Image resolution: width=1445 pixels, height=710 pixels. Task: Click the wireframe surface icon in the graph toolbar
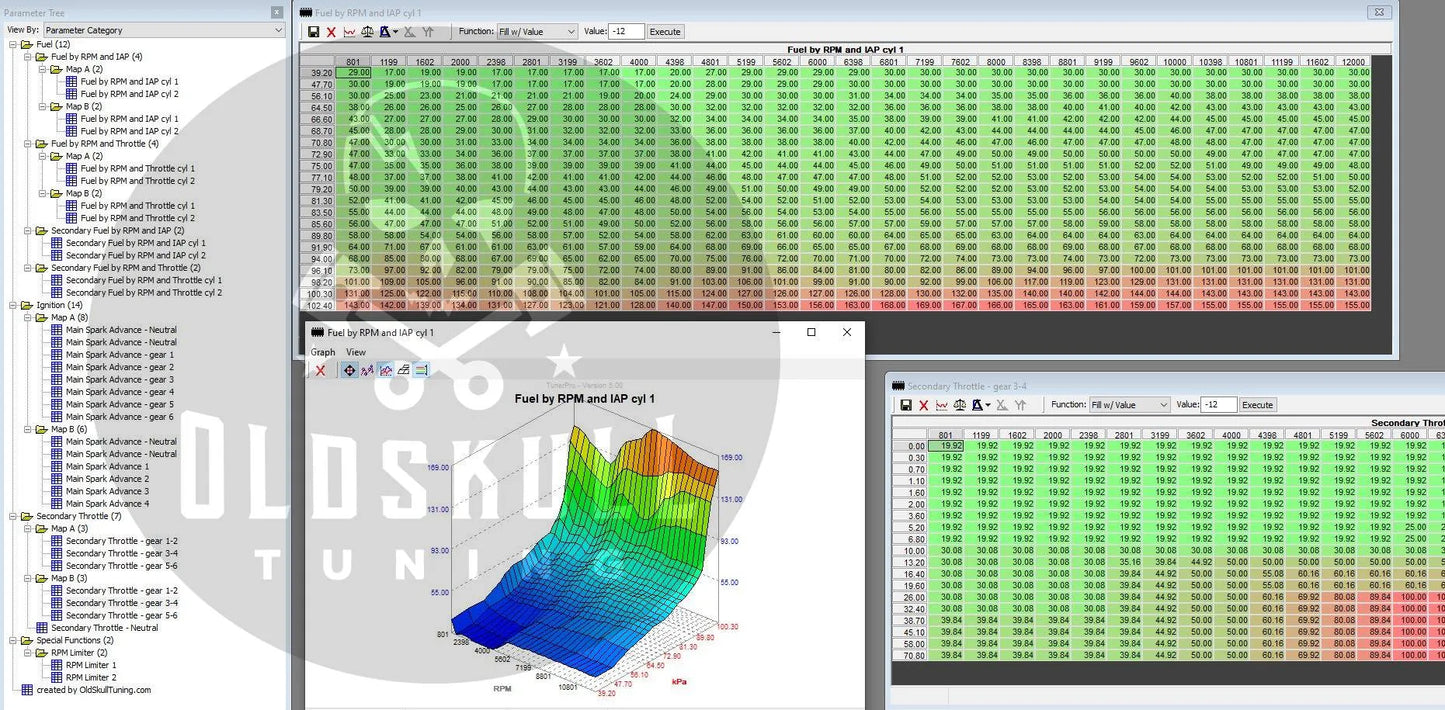[x=403, y=370]
